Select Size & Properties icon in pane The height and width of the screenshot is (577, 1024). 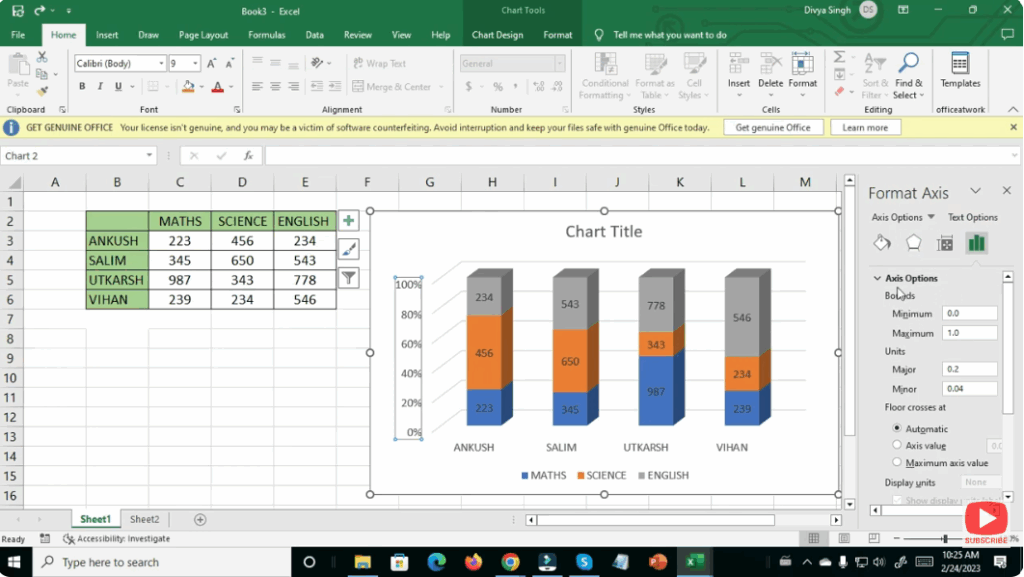point(945,243)
